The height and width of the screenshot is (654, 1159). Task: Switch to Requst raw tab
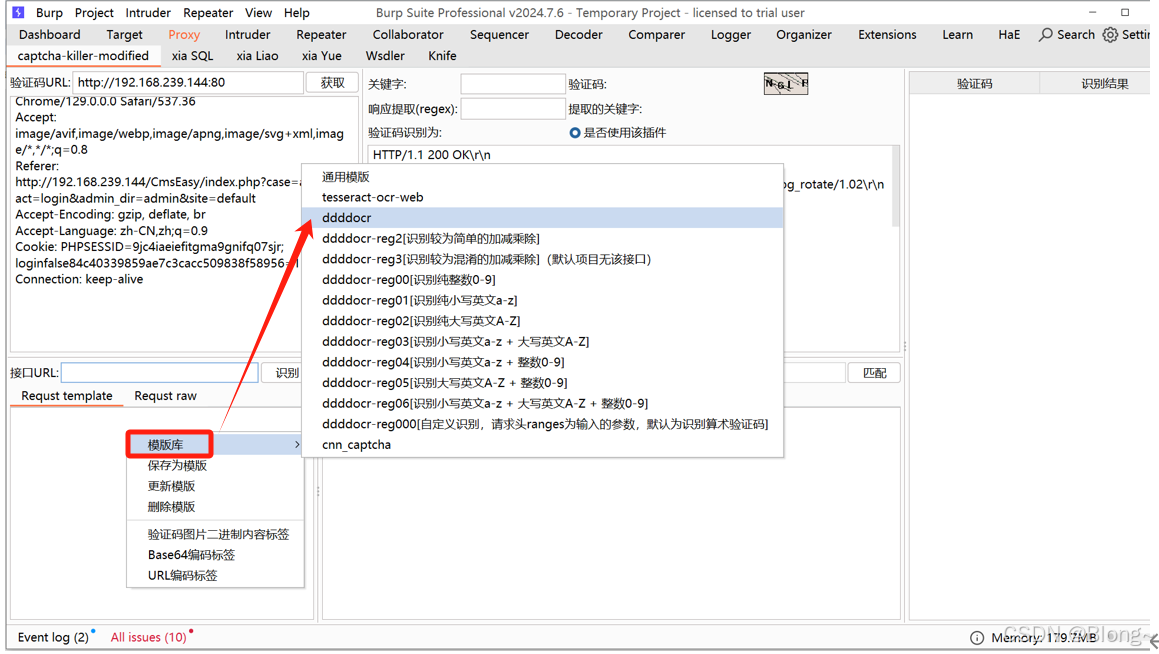[x=166, y=396]
